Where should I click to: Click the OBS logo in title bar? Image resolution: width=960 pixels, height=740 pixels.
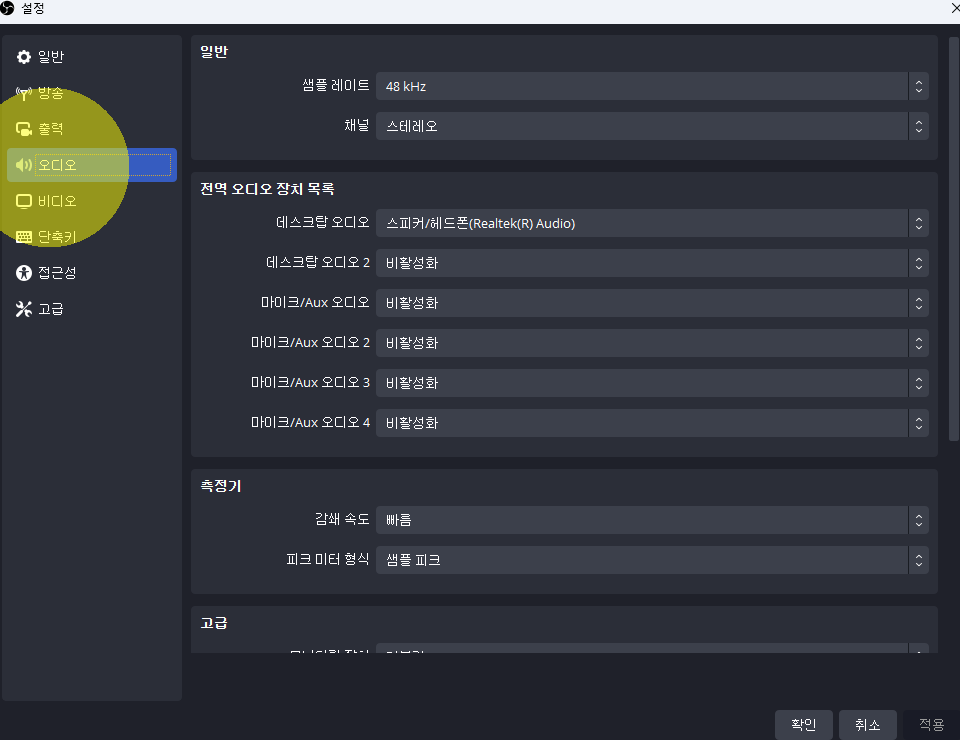[x=7, y=9]
